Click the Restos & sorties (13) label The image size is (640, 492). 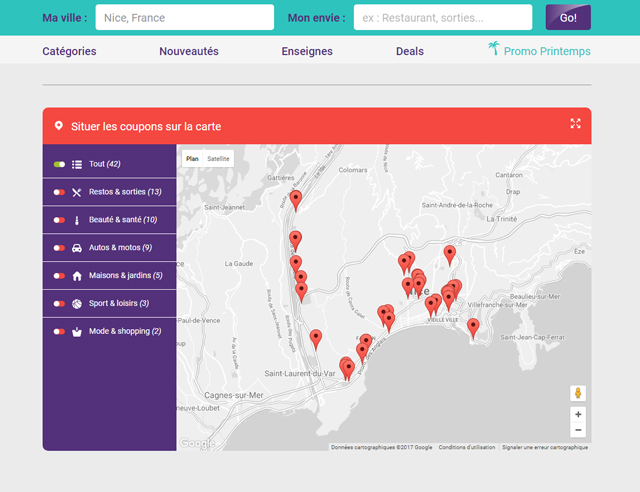click(x=125, y=192)
